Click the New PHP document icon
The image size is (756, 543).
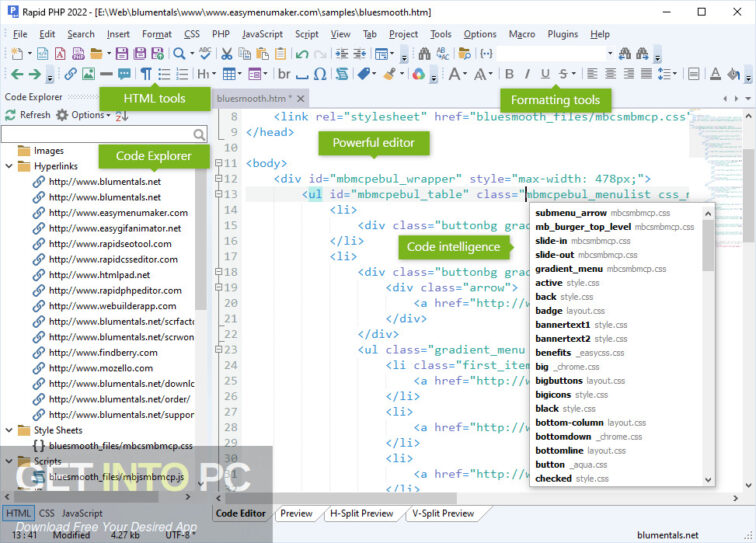click(79, 54)
